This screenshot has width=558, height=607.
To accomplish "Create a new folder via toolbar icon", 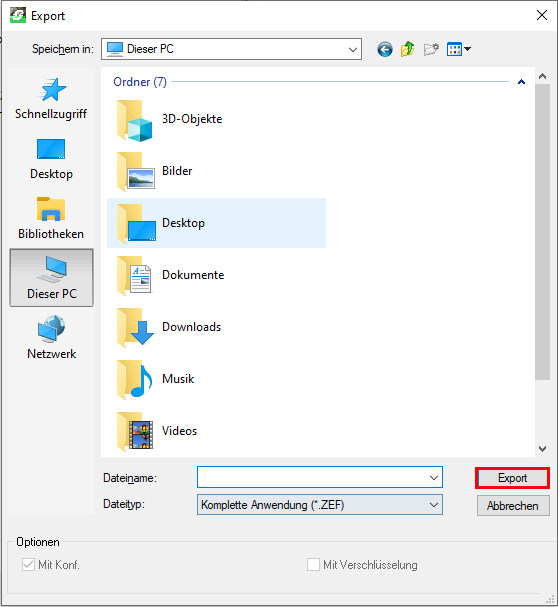I will pos(431,49).
